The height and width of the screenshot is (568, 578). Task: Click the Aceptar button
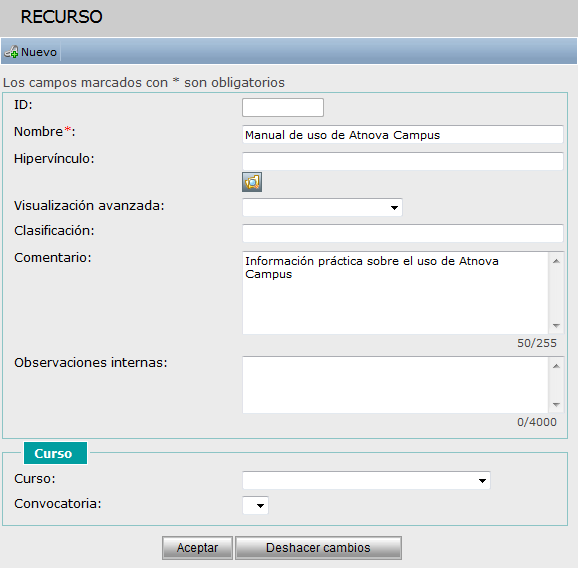(197, 548)
